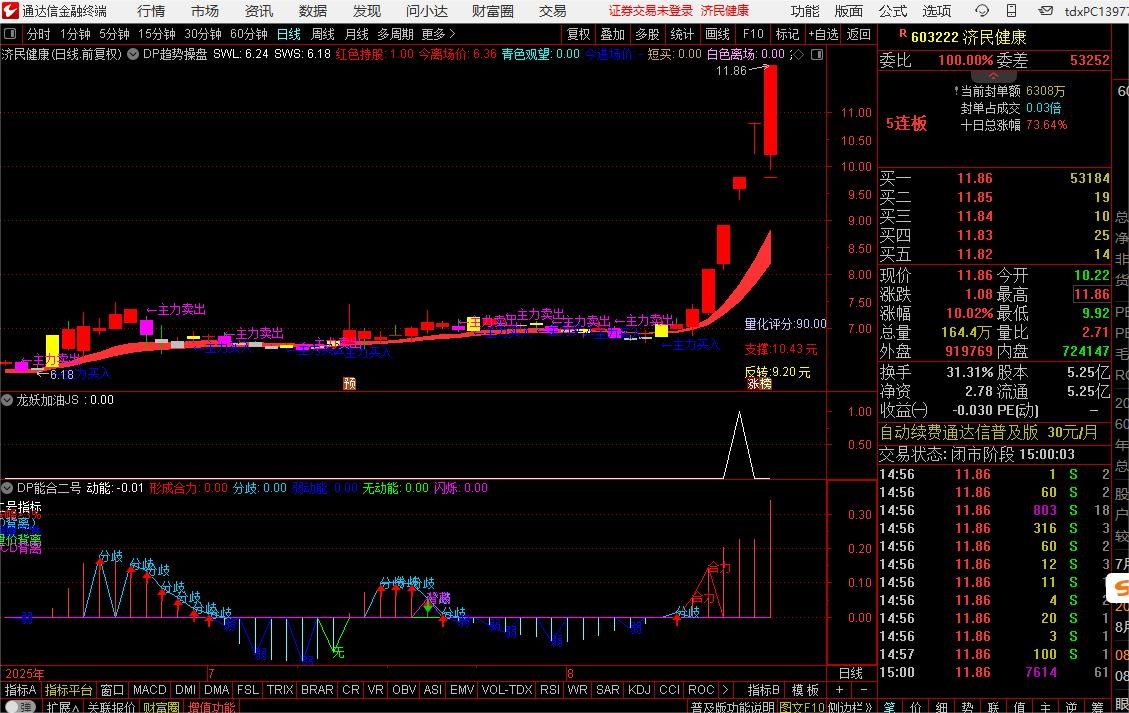This screenshot has height=713, width=1129.
Task: Open the 数据 menu
Action: pos(312,11)
